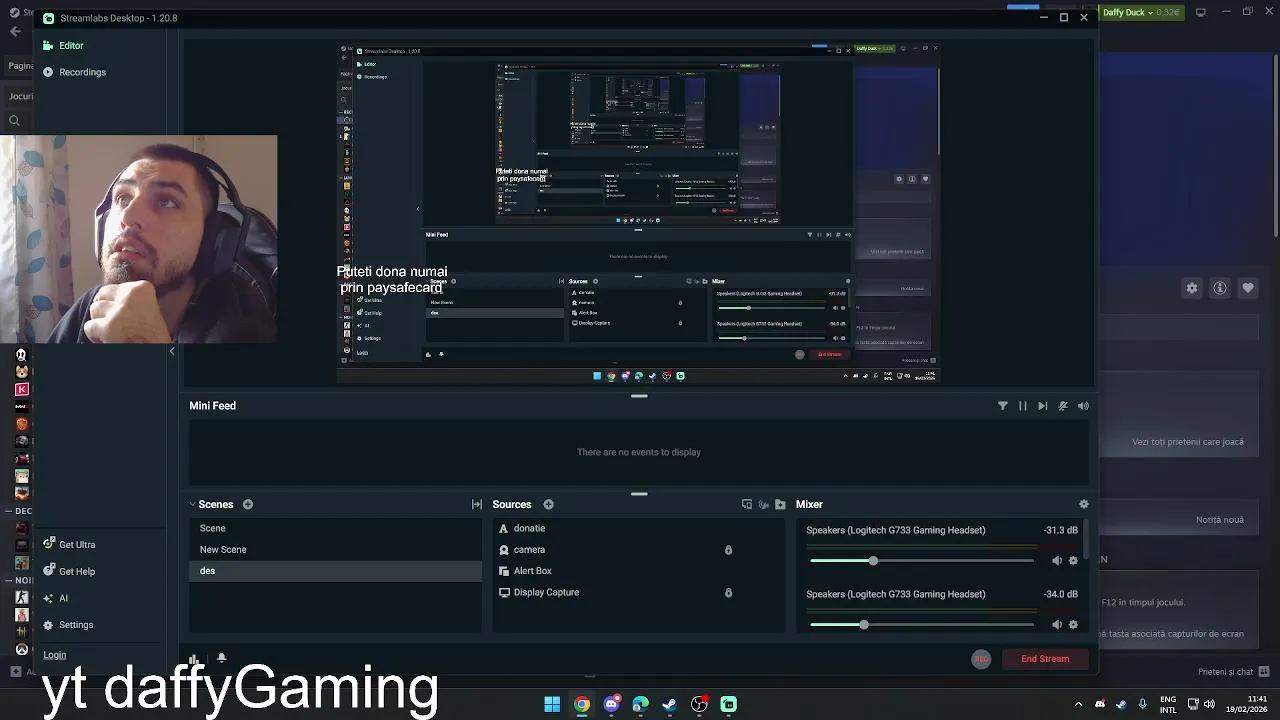Open the scene transitions icon
Image resolution: width=1280 pixels, height=720 pixels.
click(477, 504)
